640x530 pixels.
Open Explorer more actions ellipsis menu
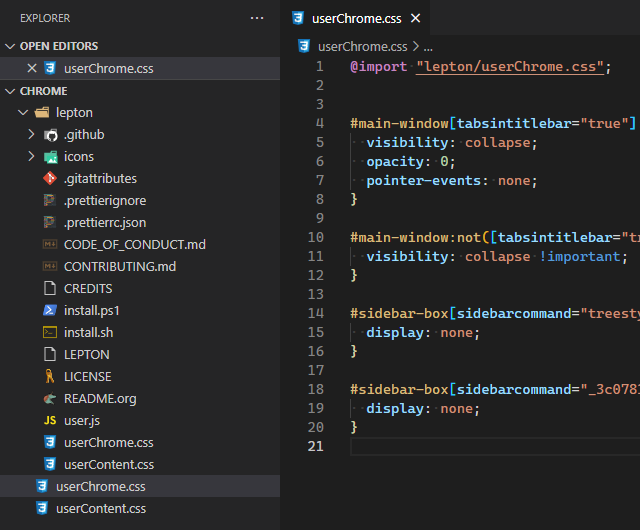click(x=257, y=18)
